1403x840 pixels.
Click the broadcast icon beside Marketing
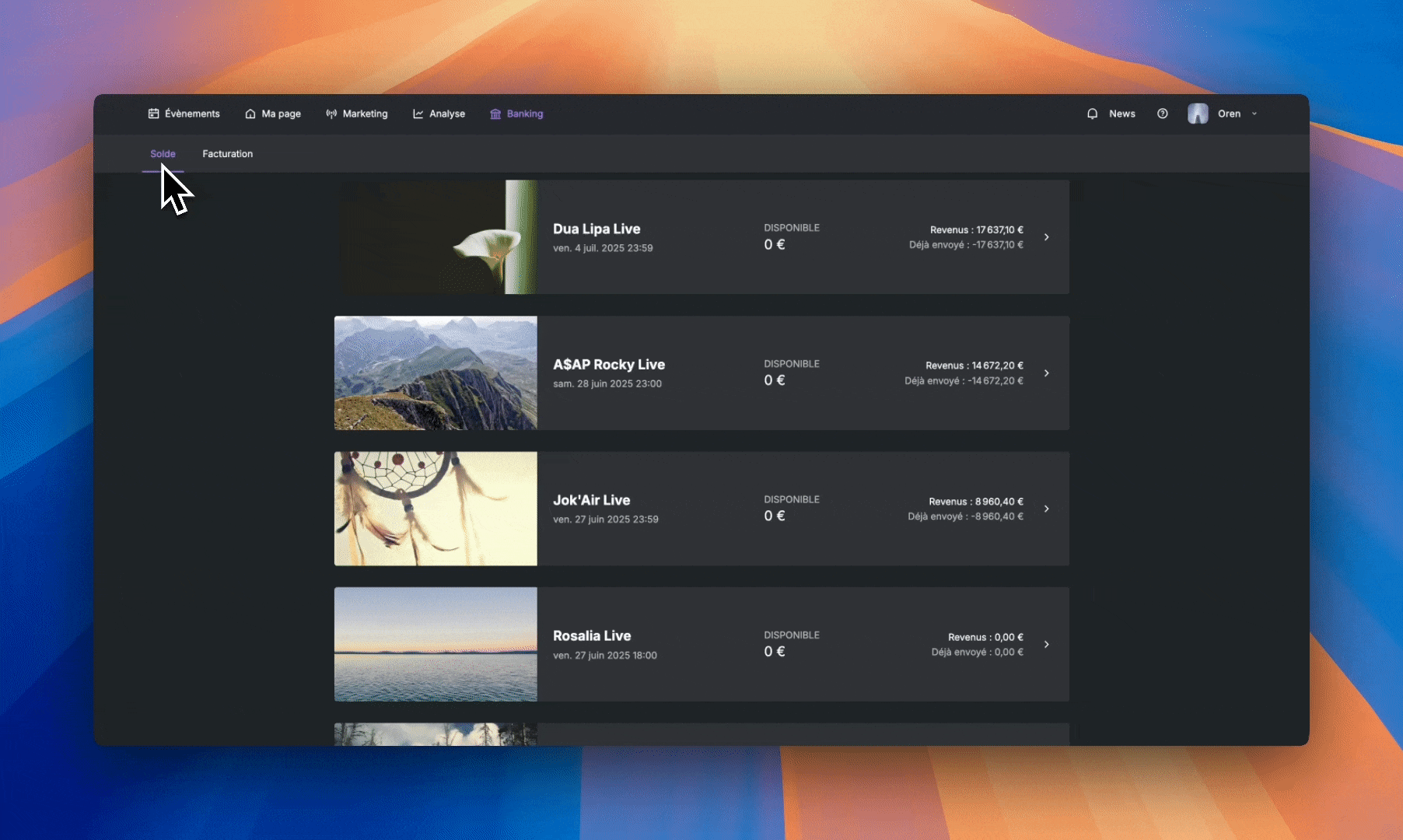[x=331, y=114]
